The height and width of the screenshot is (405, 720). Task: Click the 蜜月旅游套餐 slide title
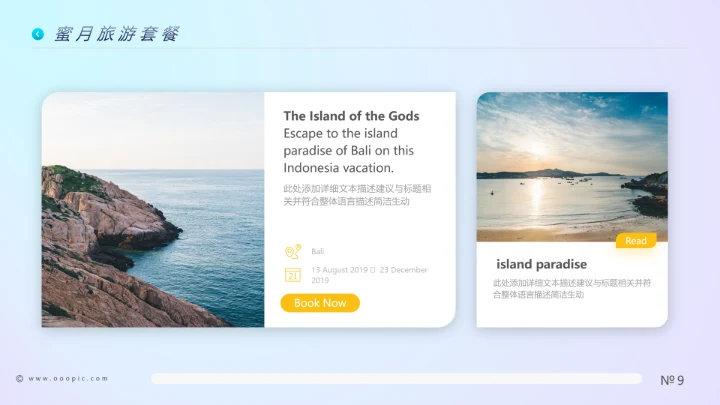(x=117, y=34)
